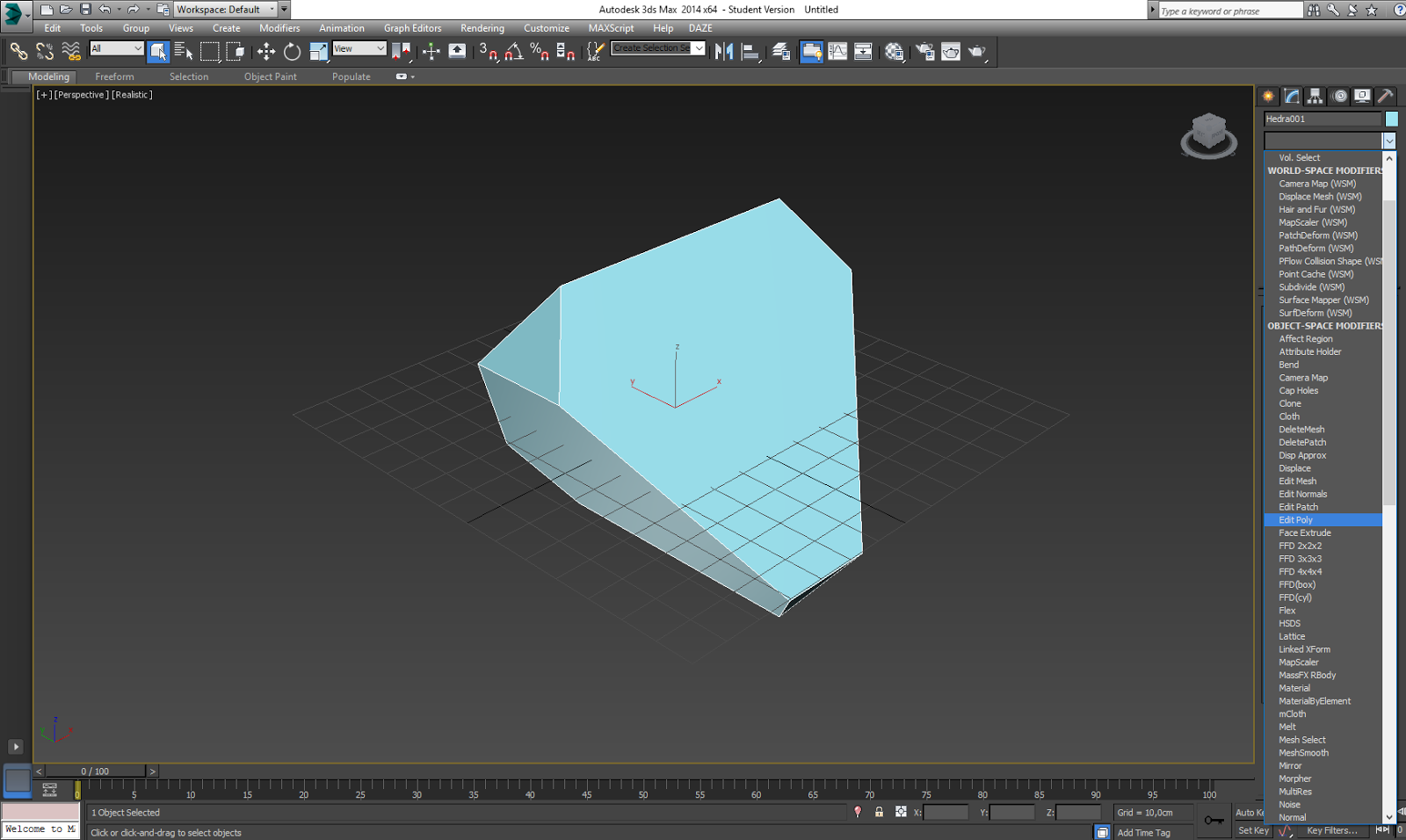This screenshot has height=840, width=1406.
Task: Click the Align tool icon
Action: 750,52
